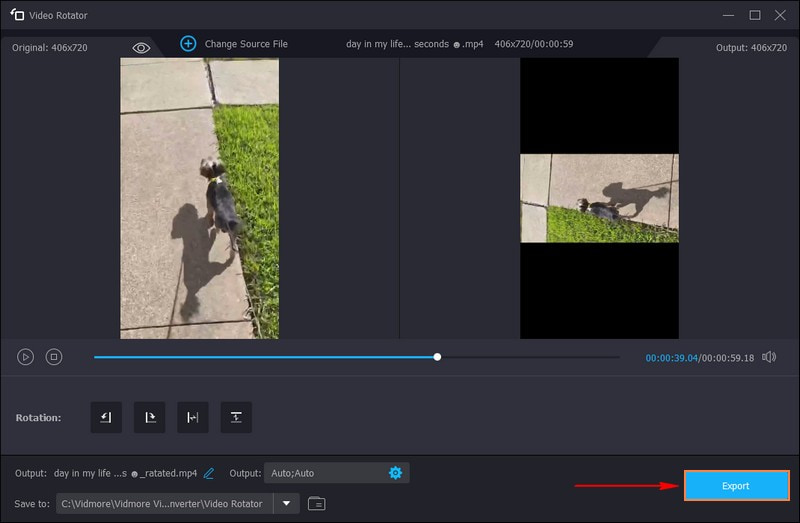
Task: Toggle the original preview eye icon
Action: (x=141, y=48)
